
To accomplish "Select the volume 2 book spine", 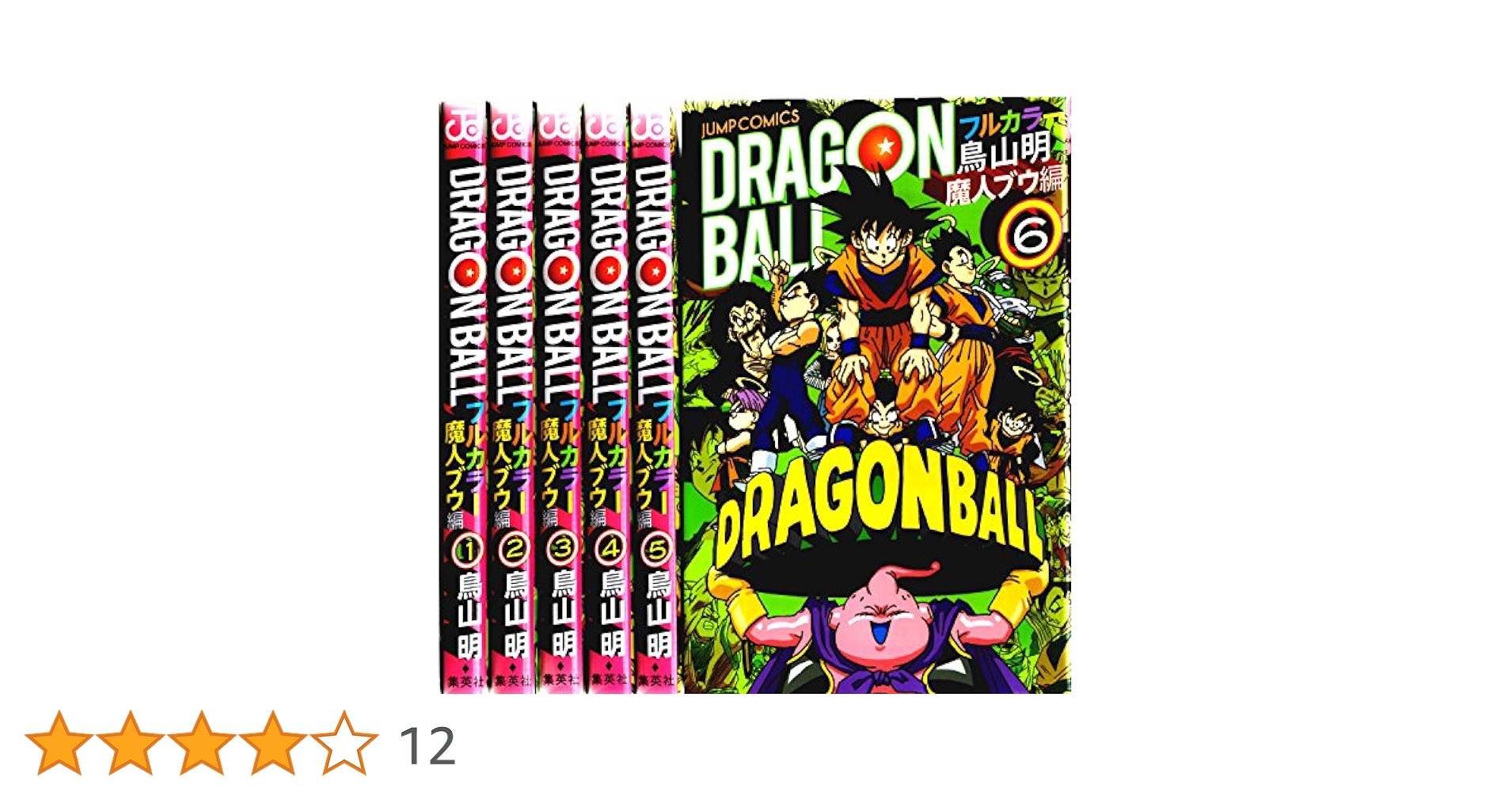I will (511, 396).
